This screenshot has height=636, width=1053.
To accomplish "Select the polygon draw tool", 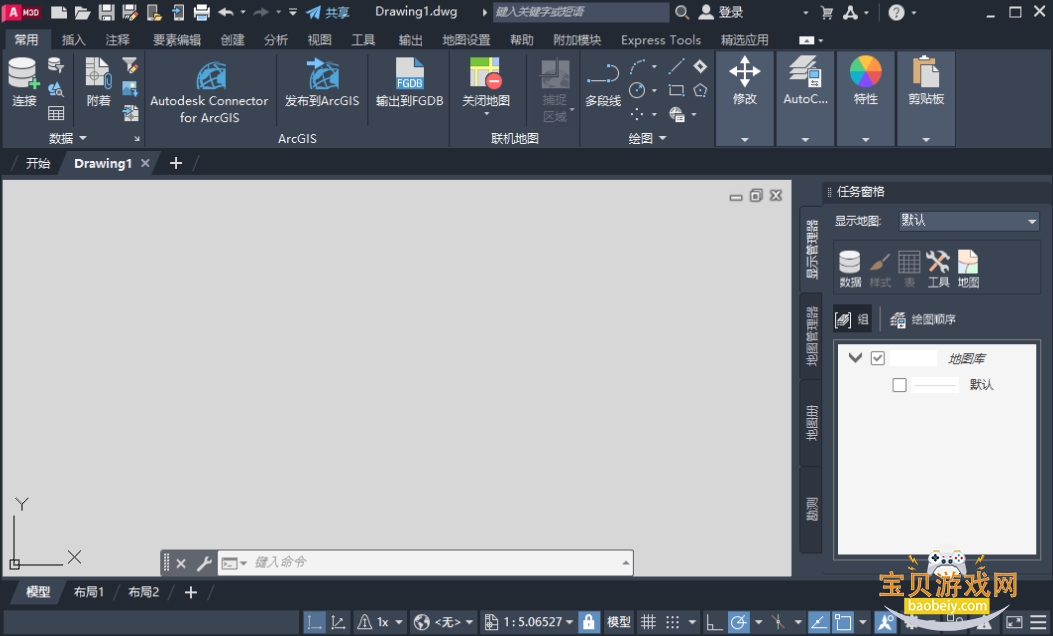I will point(700,90).
